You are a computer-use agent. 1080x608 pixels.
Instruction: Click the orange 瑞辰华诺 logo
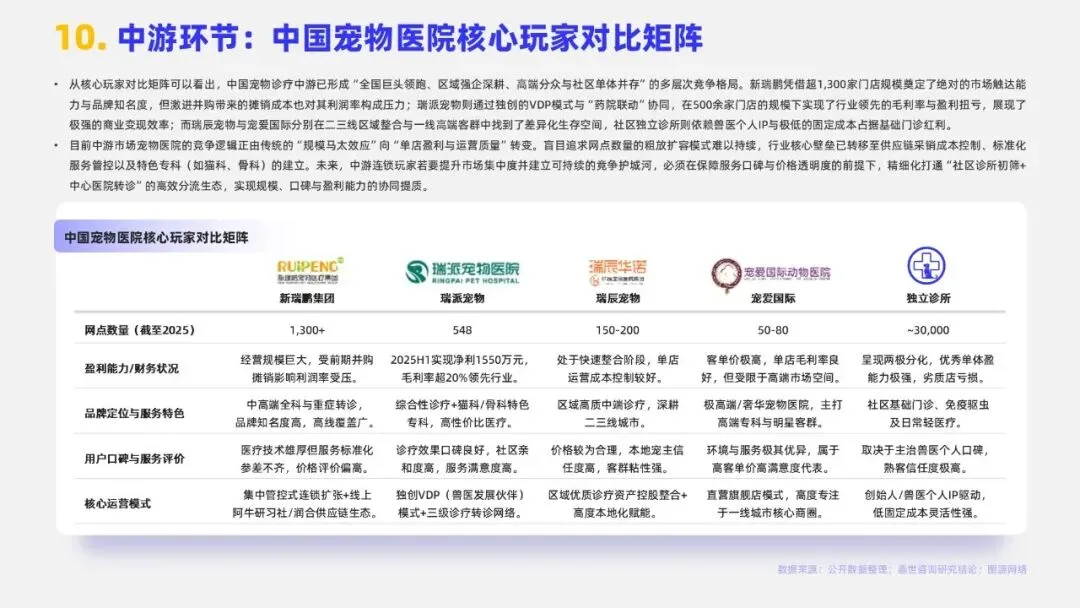point(617,272)
